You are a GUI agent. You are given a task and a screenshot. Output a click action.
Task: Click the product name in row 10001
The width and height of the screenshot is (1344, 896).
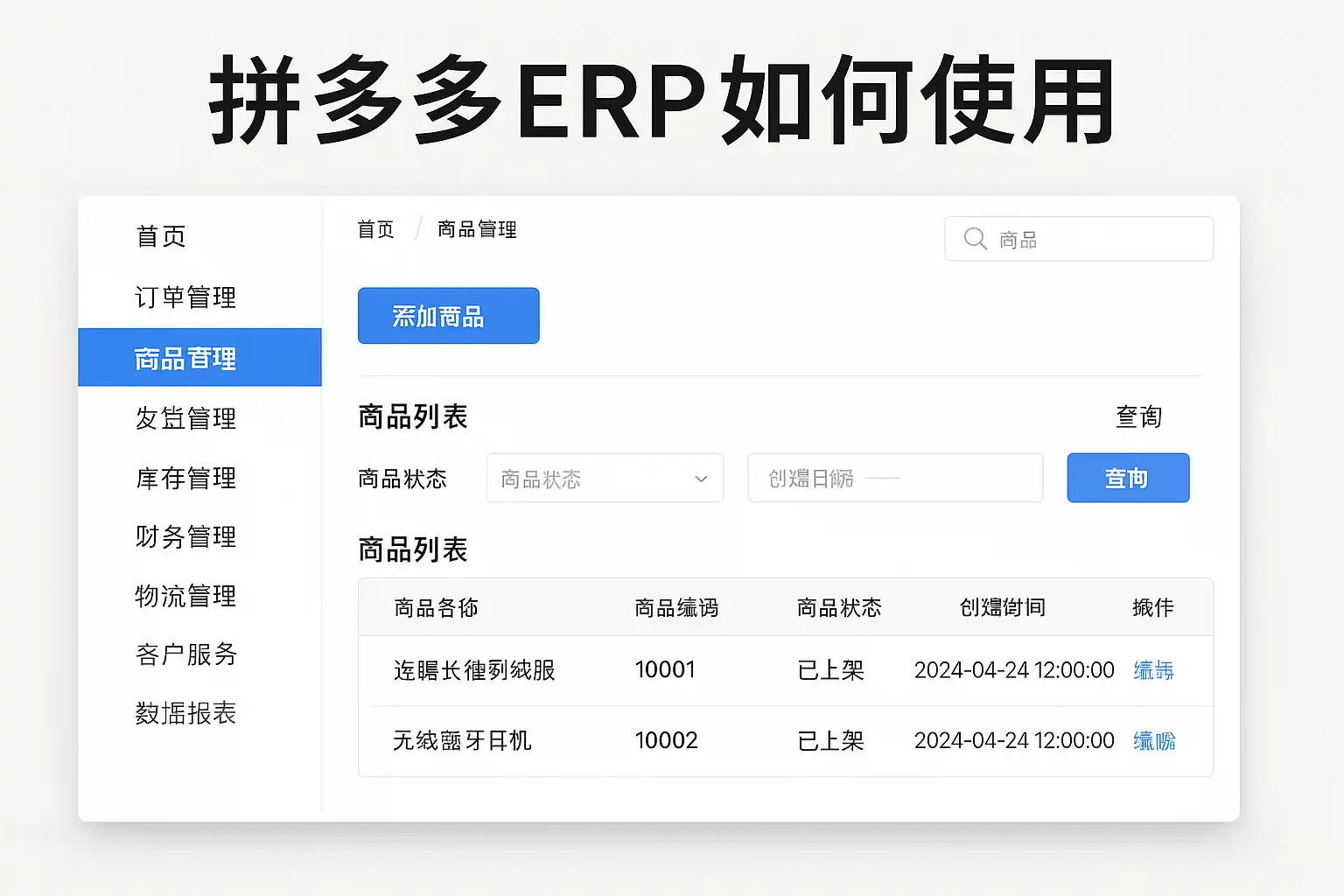click(x=474, y=670)
